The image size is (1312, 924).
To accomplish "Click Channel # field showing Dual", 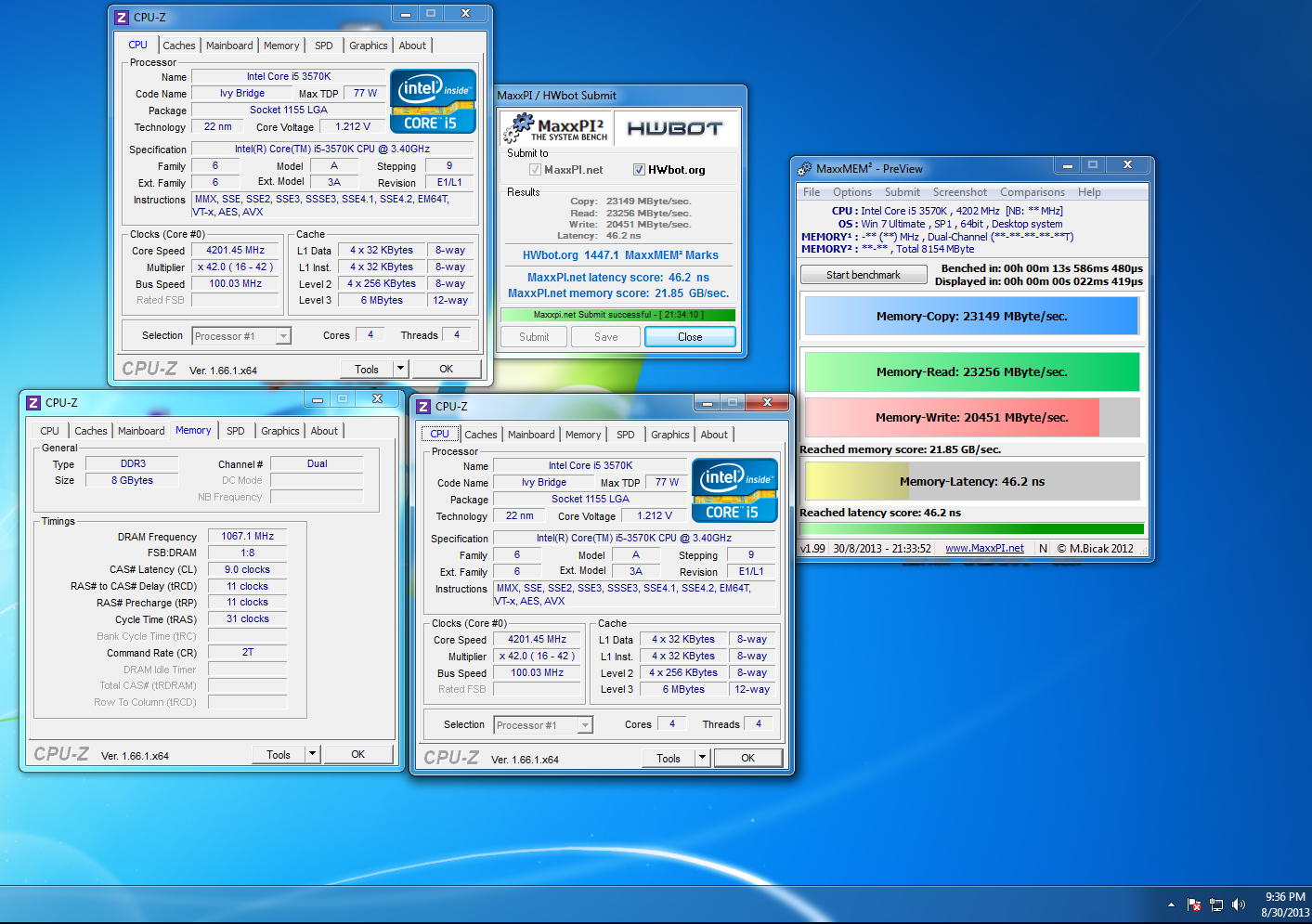I will (318, 463).
